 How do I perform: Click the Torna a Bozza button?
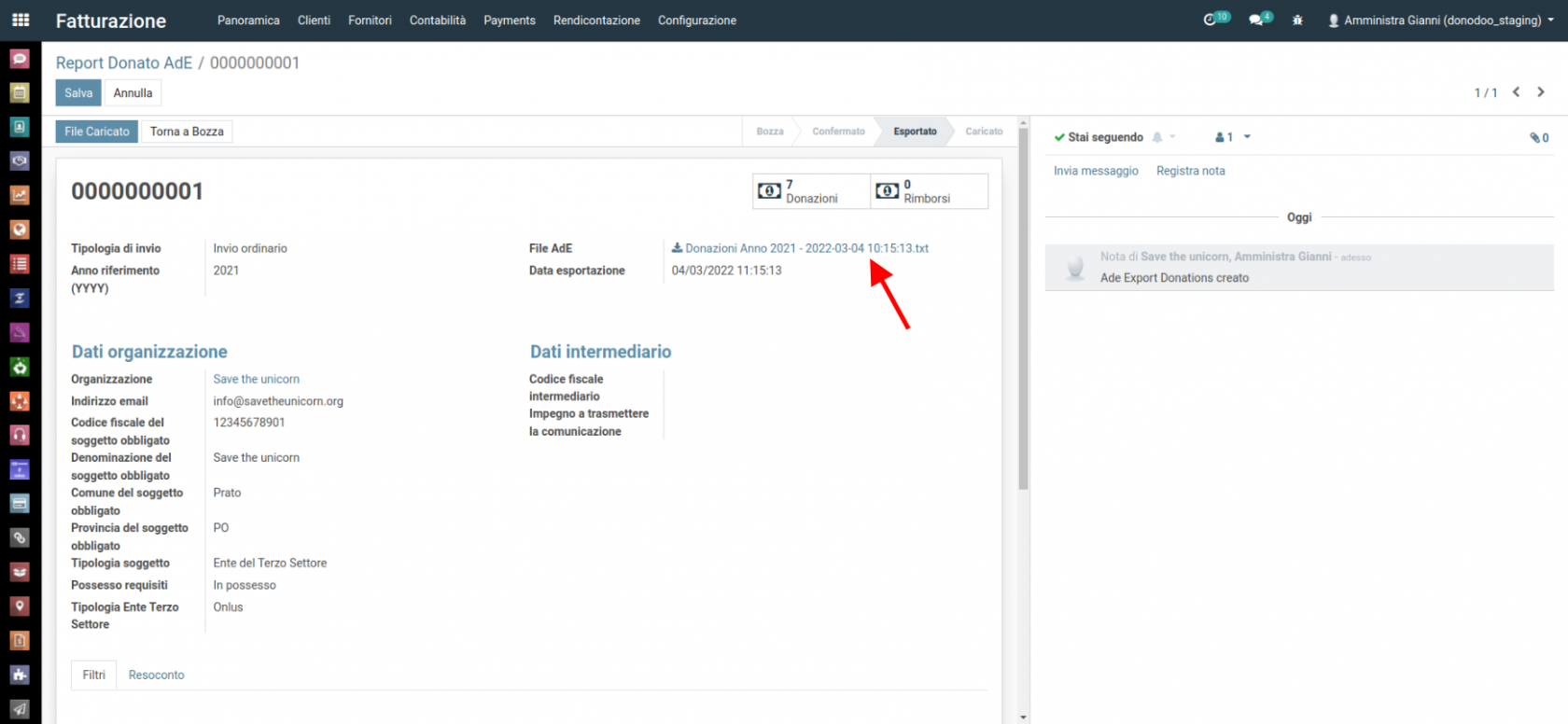[187, 132]
